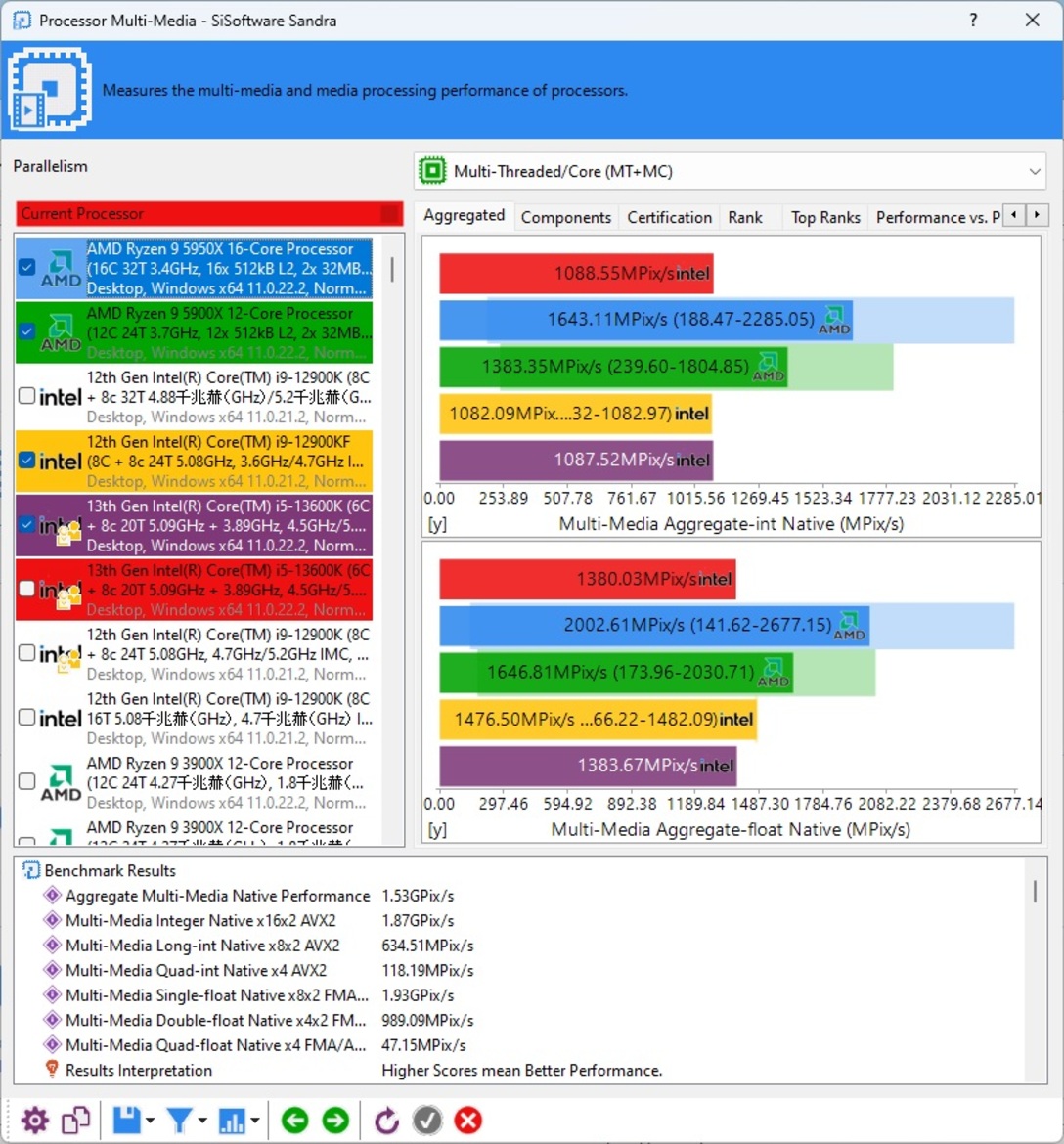
Task: Click the purple 1087.52MPix/s chart bar
Action: (x=576, y=461)
